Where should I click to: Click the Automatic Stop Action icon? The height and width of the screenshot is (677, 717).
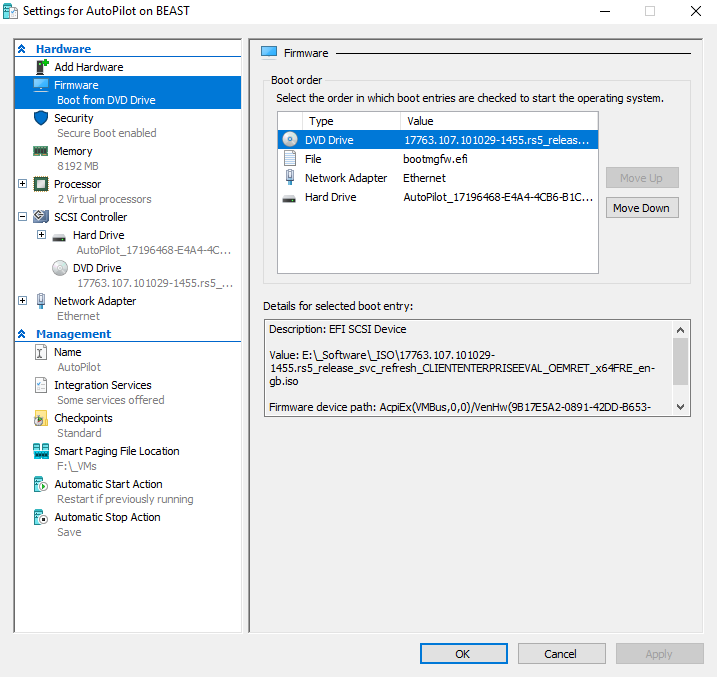coord(41,517)
